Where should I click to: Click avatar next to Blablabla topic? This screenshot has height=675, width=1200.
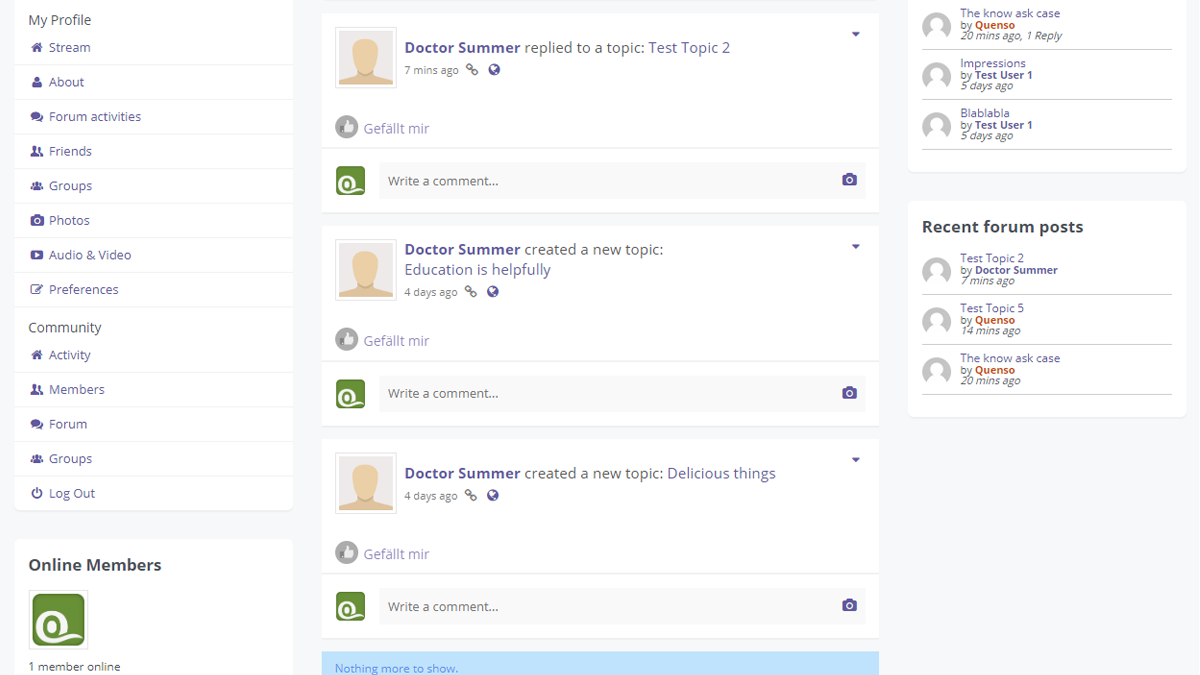click(x=936, y=126)
